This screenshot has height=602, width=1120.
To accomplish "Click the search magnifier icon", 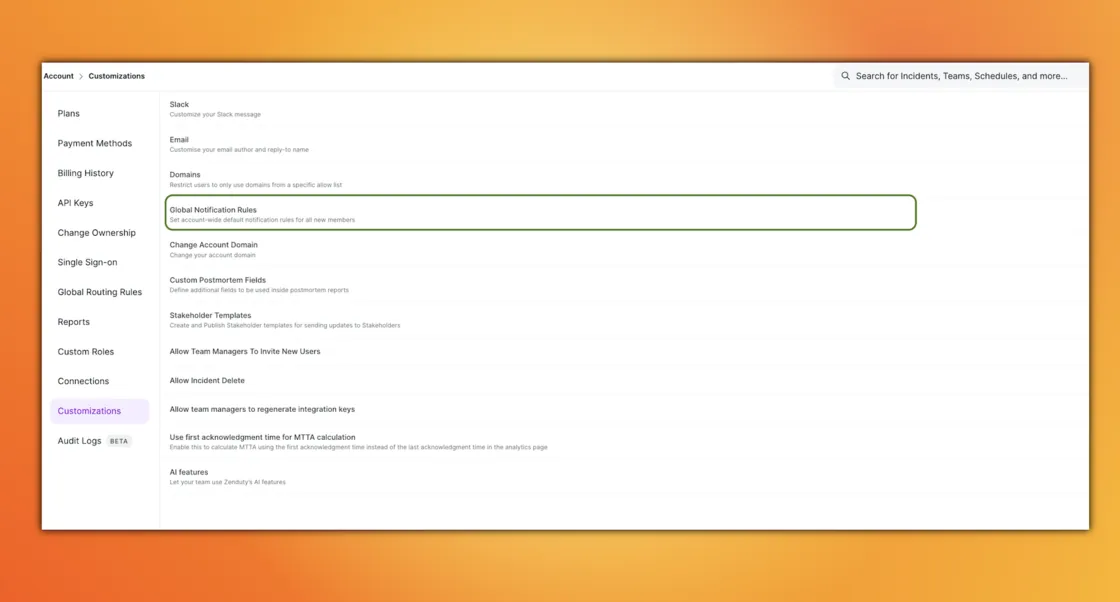I will (x=846, y=75).
